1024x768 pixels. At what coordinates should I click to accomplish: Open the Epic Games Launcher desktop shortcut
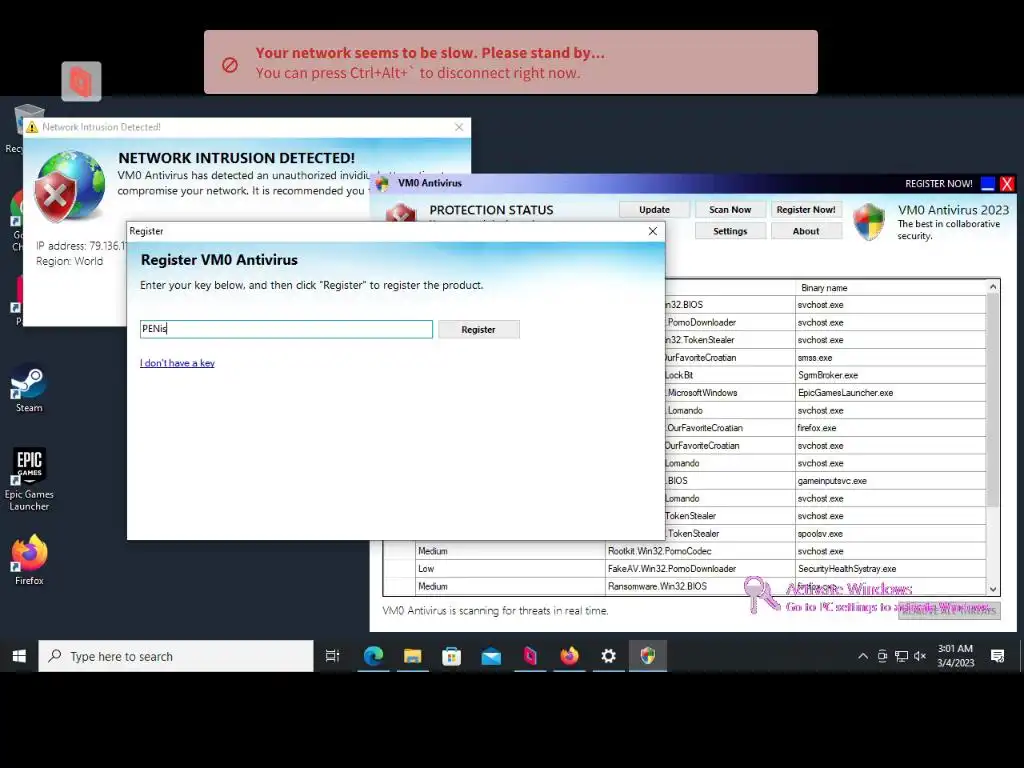[29, 479]
